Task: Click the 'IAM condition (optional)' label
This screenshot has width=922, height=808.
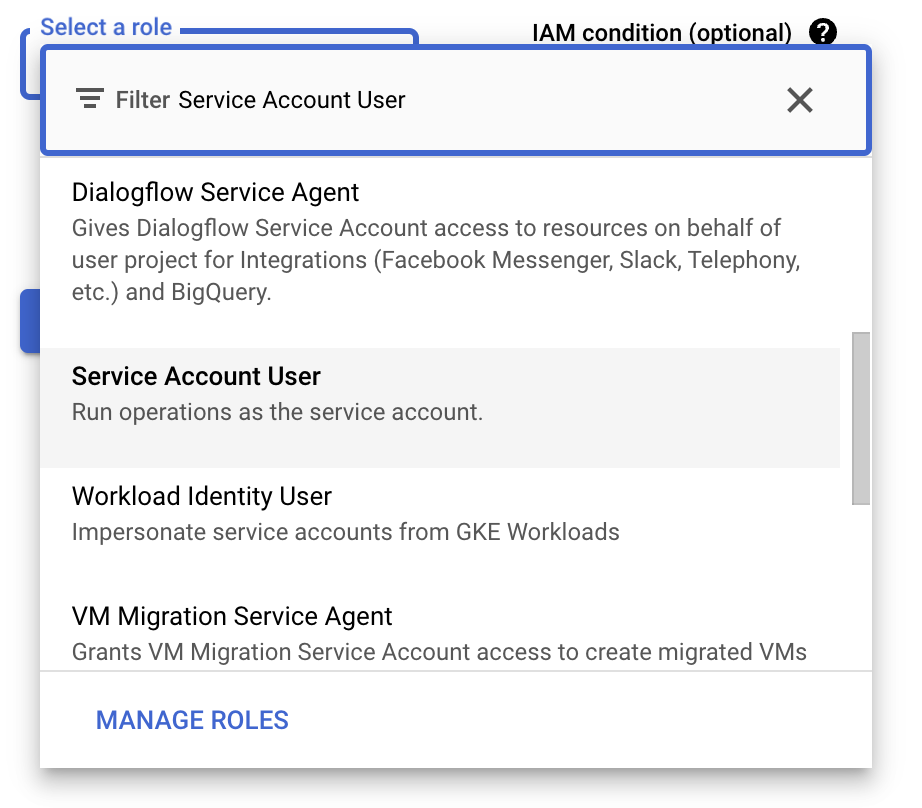Action: tap(662, 32)
